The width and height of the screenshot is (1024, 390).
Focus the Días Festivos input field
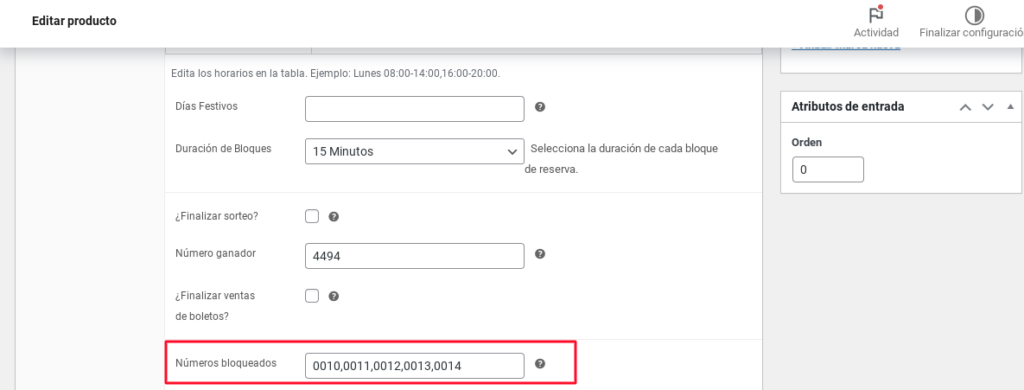pos(415,109)
